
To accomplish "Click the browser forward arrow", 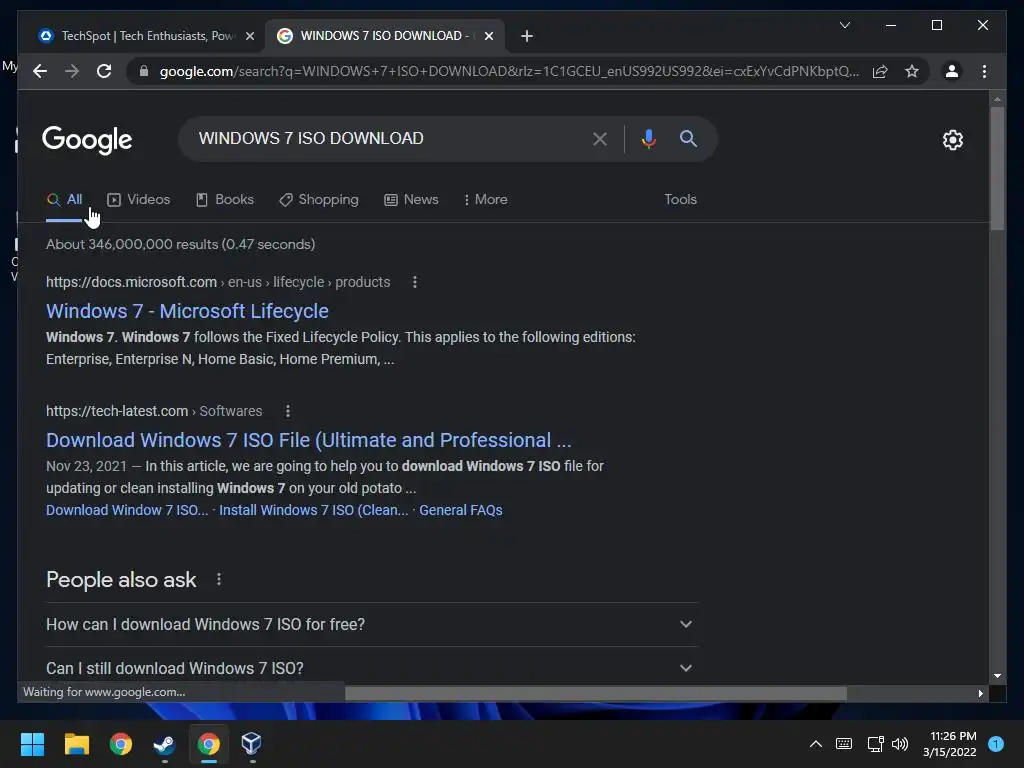I will point(72,71).
